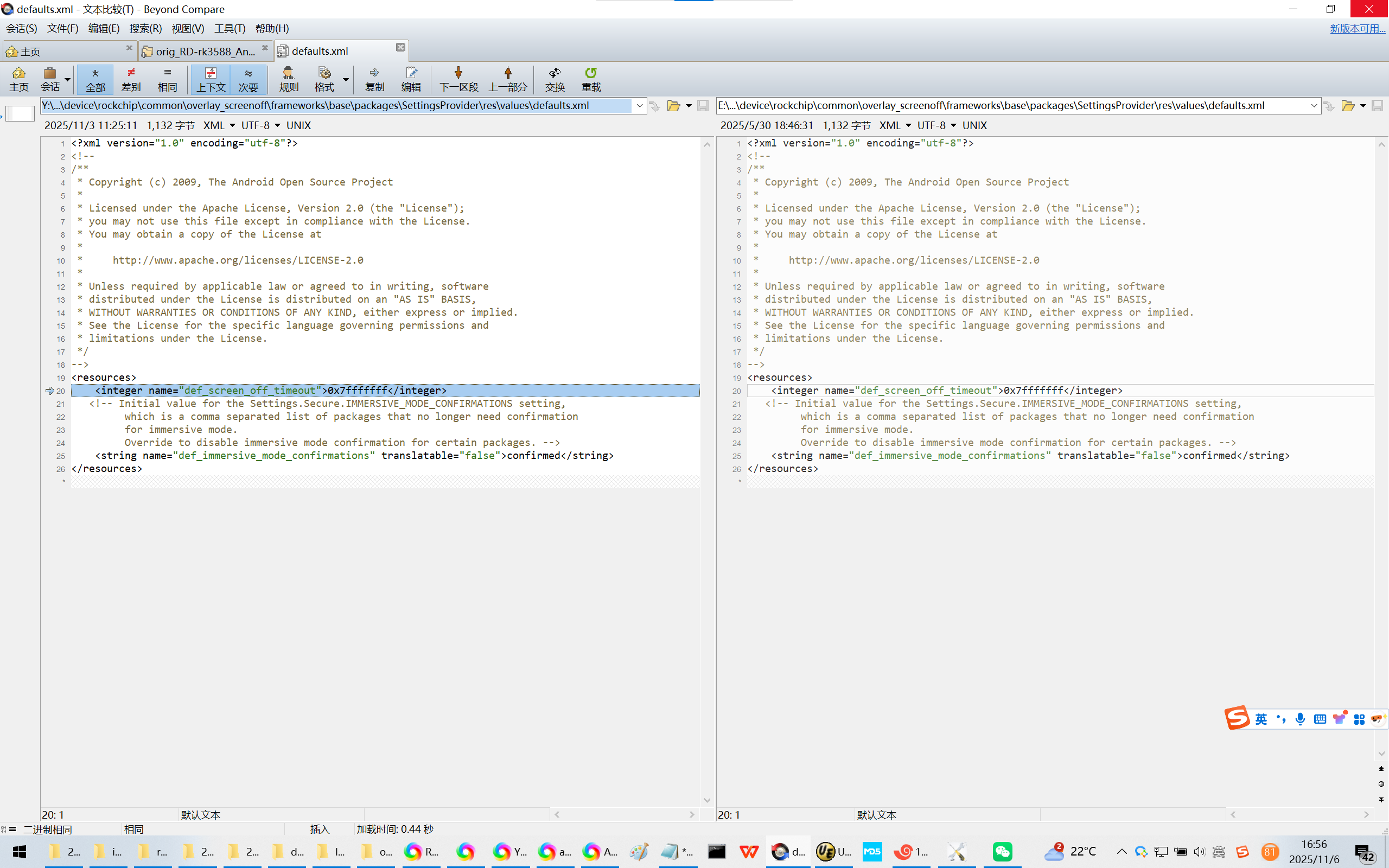The image size is (1389, 868).
Task: Swap sides using the 交换 icon
Action: point(555,79)
